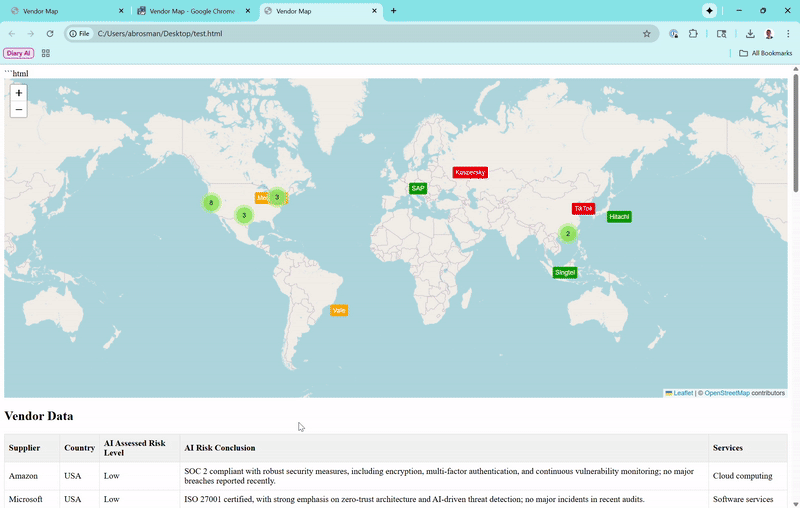Click Microsoft's ISO 27001 certified conclusion text
The height and width of the screenshot is (508, 800).
[x=414, y=499]
